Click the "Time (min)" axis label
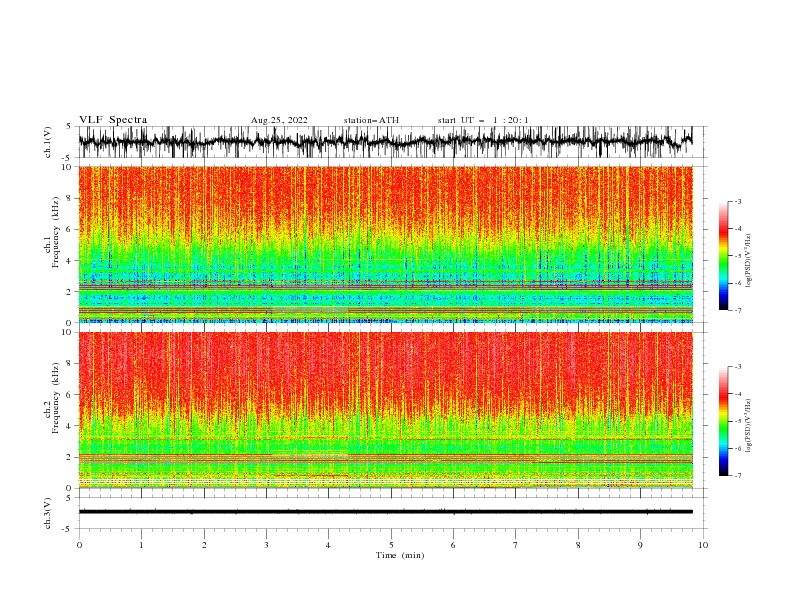Viewport: 792px width, 612px height. pos(400,555)
